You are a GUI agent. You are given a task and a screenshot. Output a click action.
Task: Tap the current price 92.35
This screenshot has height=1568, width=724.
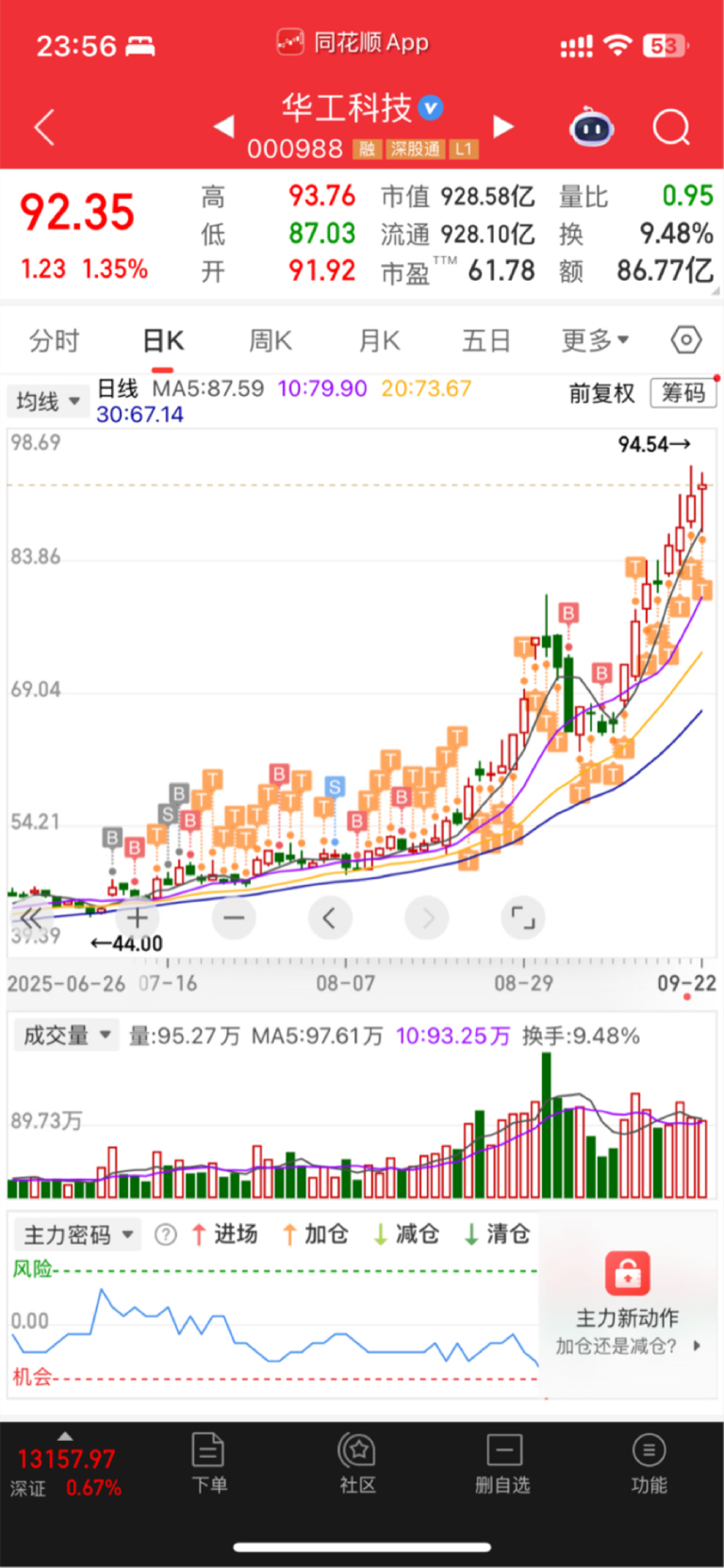point(77,212)
